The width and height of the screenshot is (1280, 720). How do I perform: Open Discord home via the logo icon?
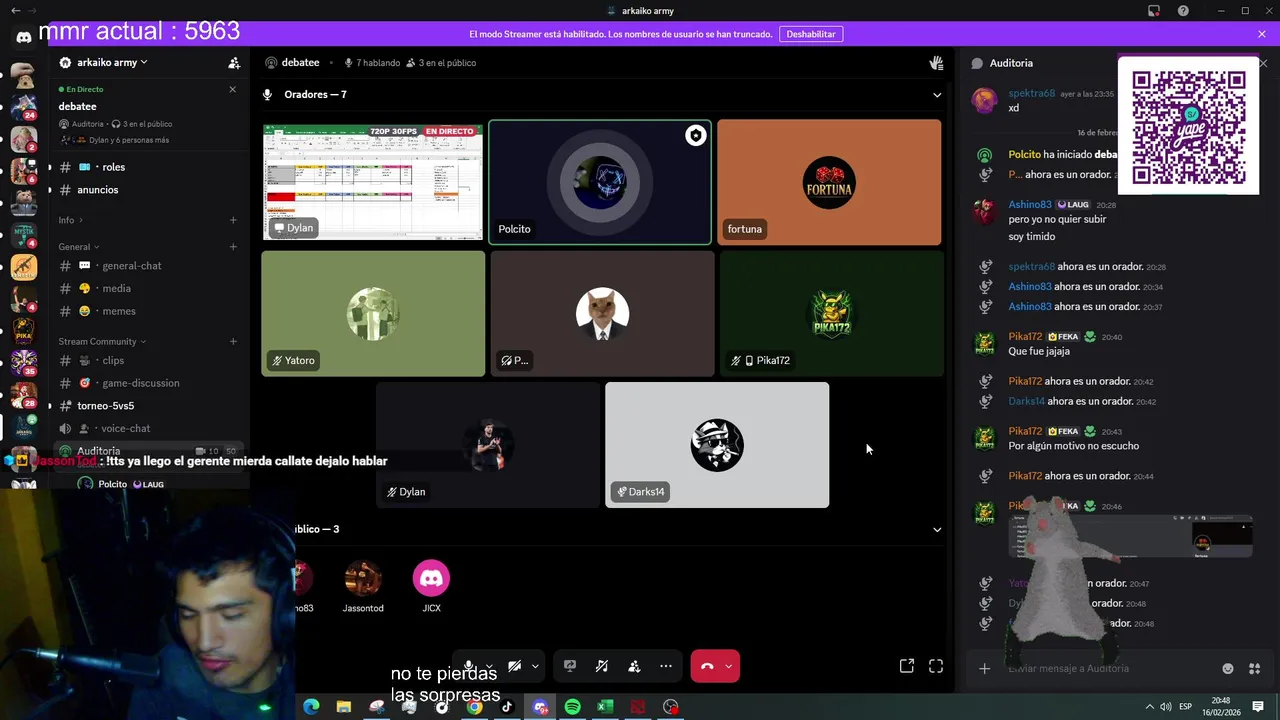[23, 37]
